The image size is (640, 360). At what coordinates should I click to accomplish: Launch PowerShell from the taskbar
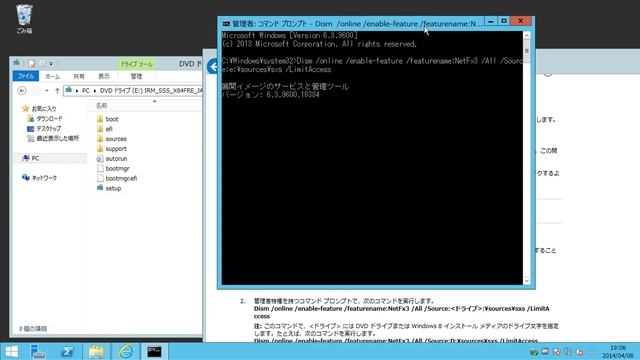(x=67, y=351)
